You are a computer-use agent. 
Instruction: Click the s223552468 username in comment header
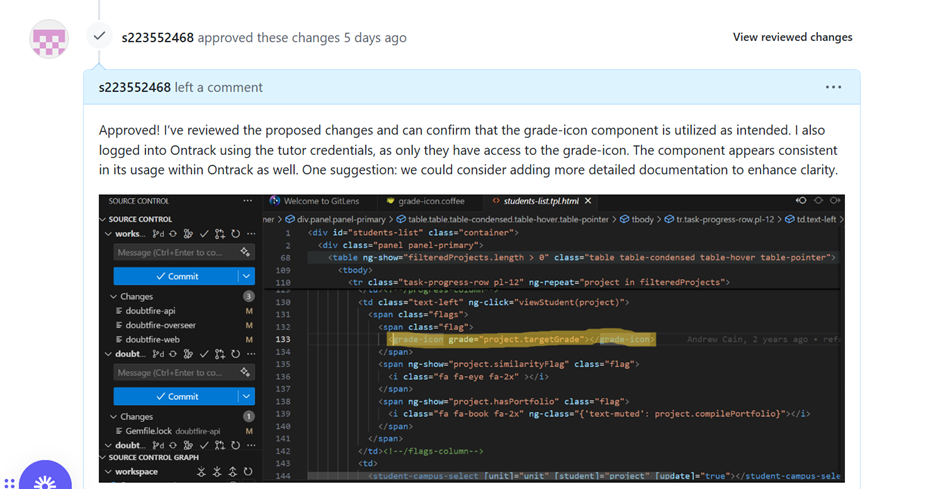(134, 87)
